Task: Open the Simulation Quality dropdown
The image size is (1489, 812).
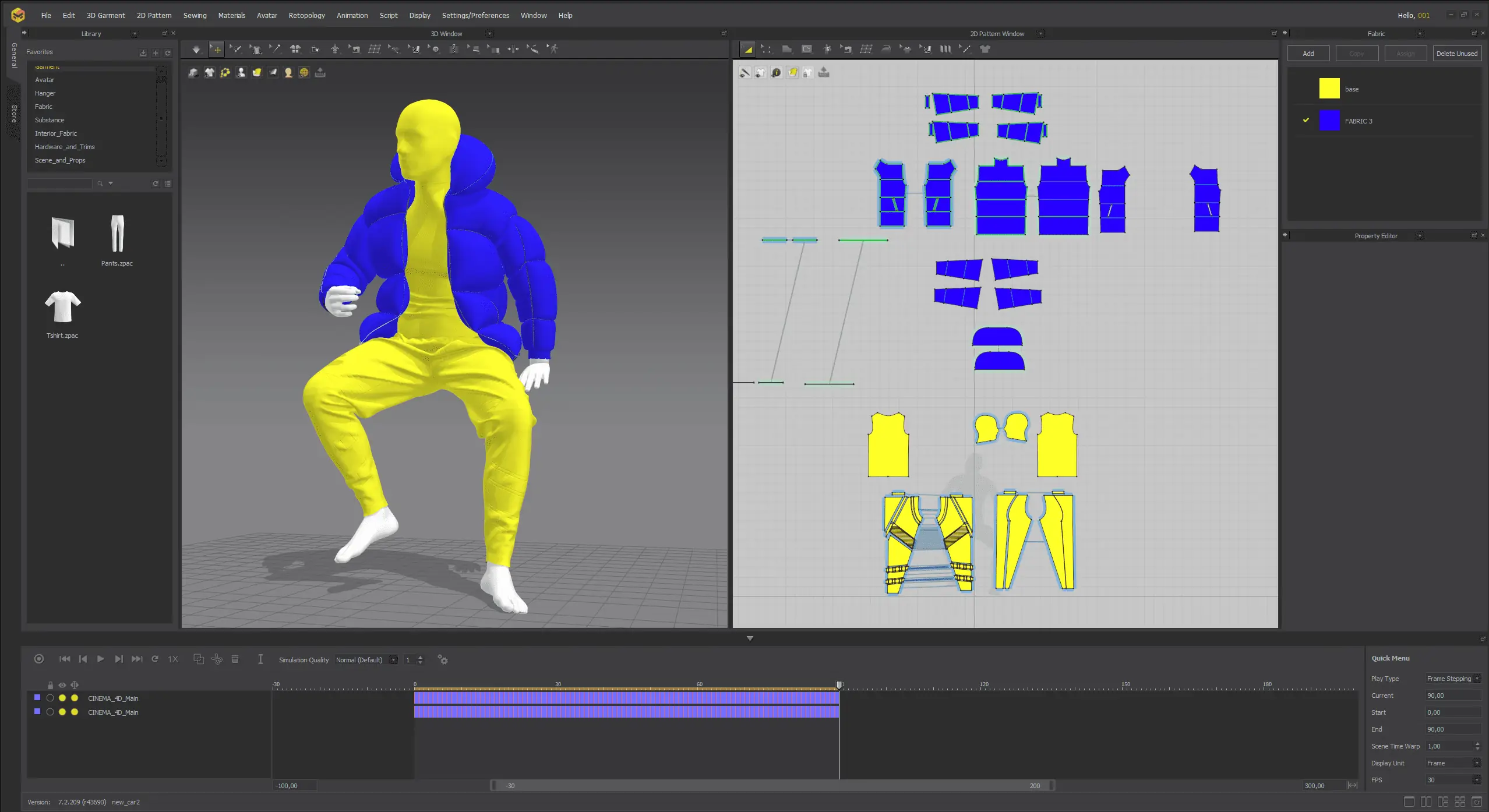Action: click(366, 660)
